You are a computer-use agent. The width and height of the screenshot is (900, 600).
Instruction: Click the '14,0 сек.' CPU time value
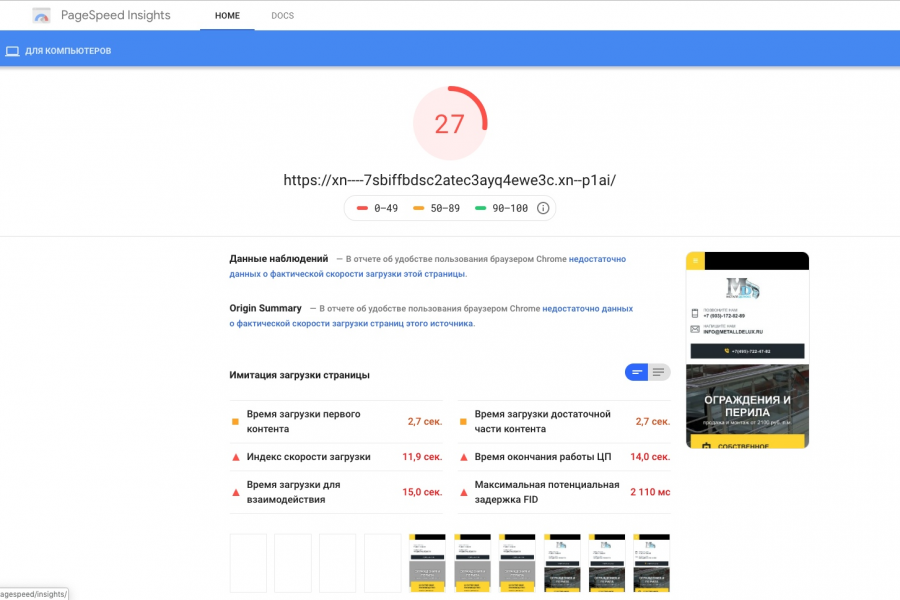650,457
